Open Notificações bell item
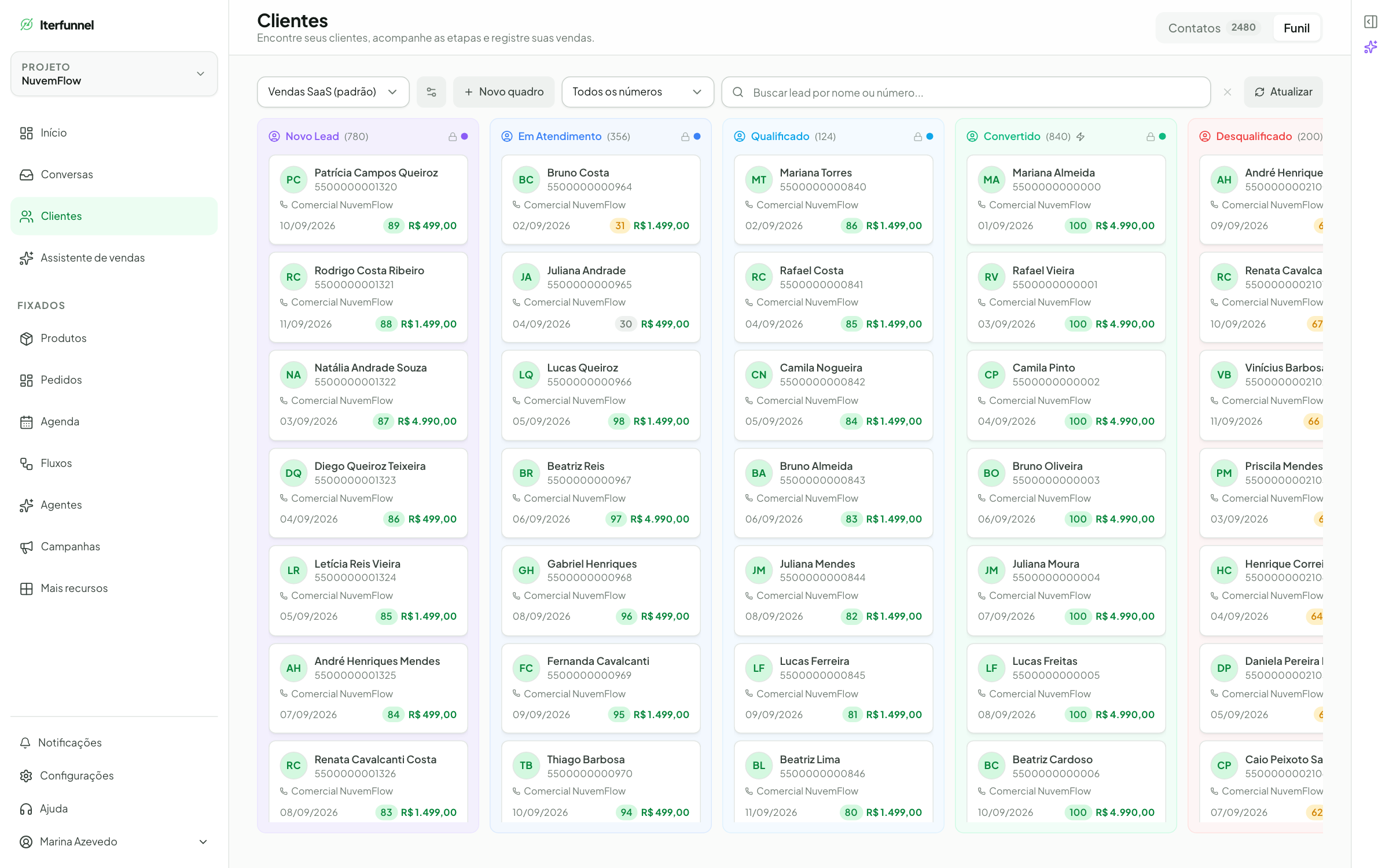The image size is (1389, 868). 114,743
